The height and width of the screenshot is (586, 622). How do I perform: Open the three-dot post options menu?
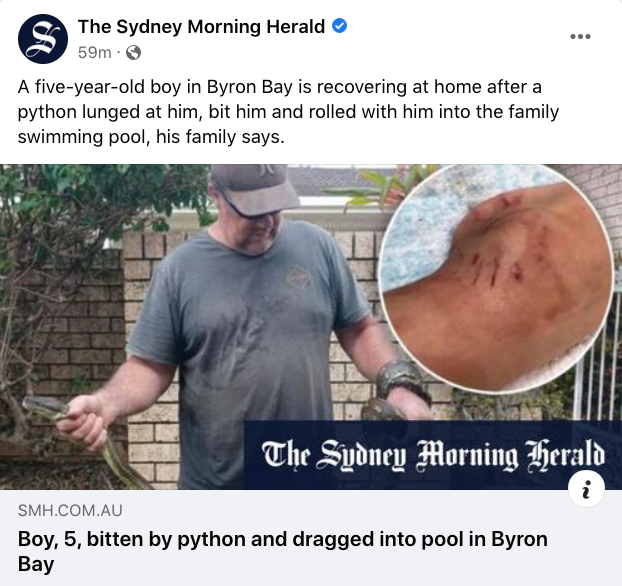click(580, 37)
